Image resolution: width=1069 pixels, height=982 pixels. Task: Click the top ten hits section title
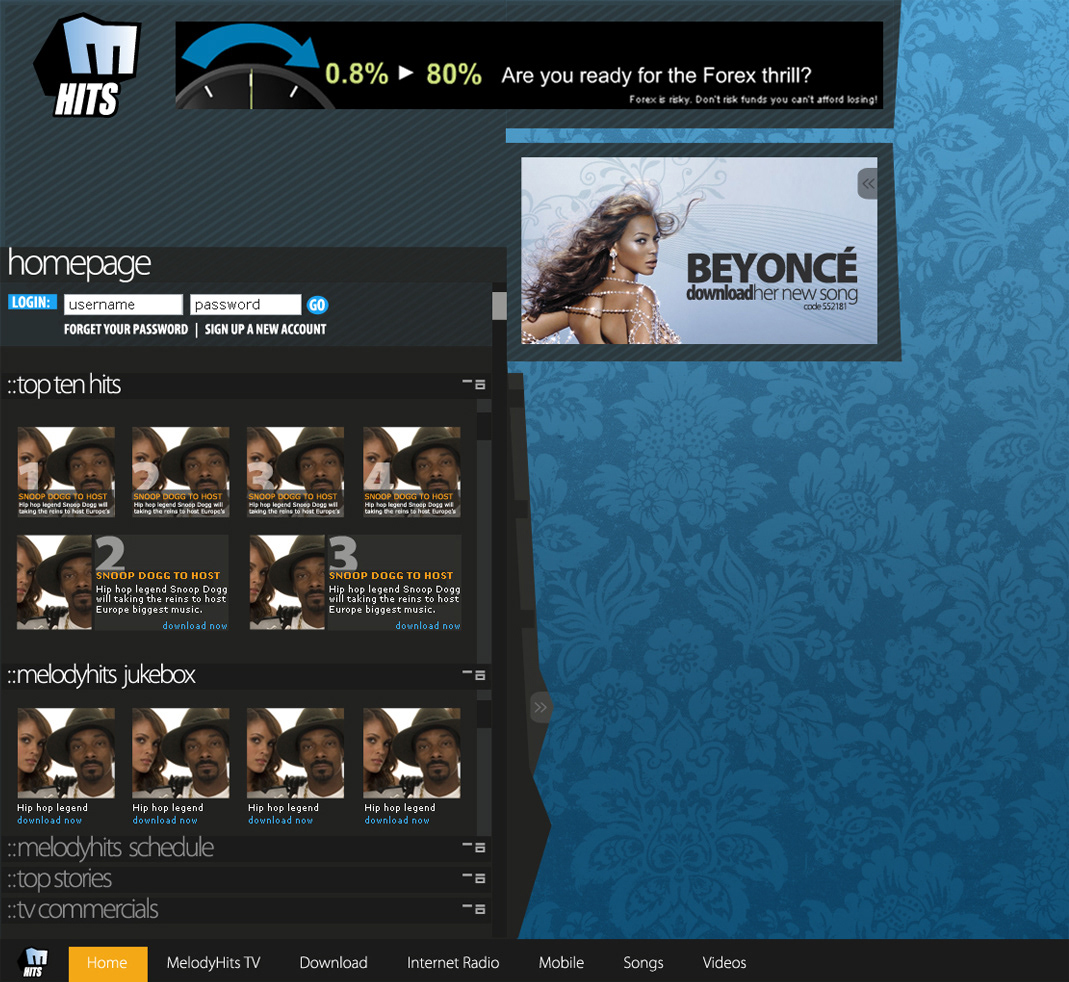tap(63, 385)
